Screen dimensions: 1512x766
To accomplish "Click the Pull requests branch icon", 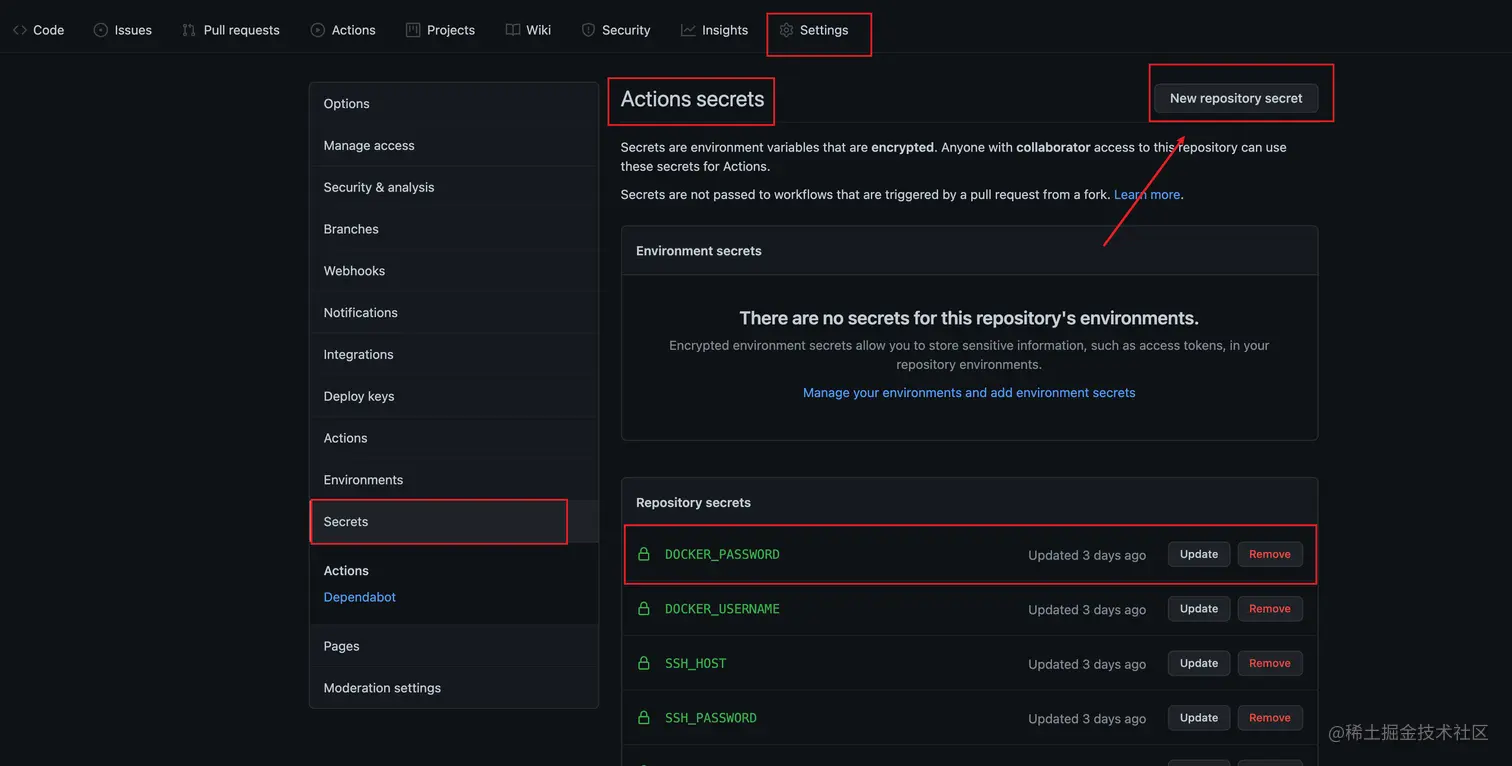I will pyautogui.click(x=189, y=30).
